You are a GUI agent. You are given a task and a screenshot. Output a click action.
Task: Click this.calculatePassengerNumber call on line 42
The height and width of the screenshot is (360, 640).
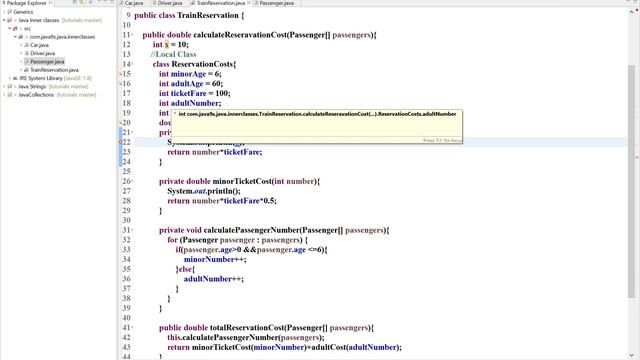246,338
